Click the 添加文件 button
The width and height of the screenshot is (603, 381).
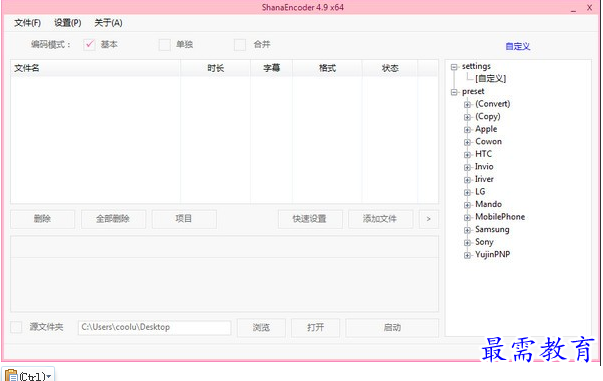click(x=380, y=219)
